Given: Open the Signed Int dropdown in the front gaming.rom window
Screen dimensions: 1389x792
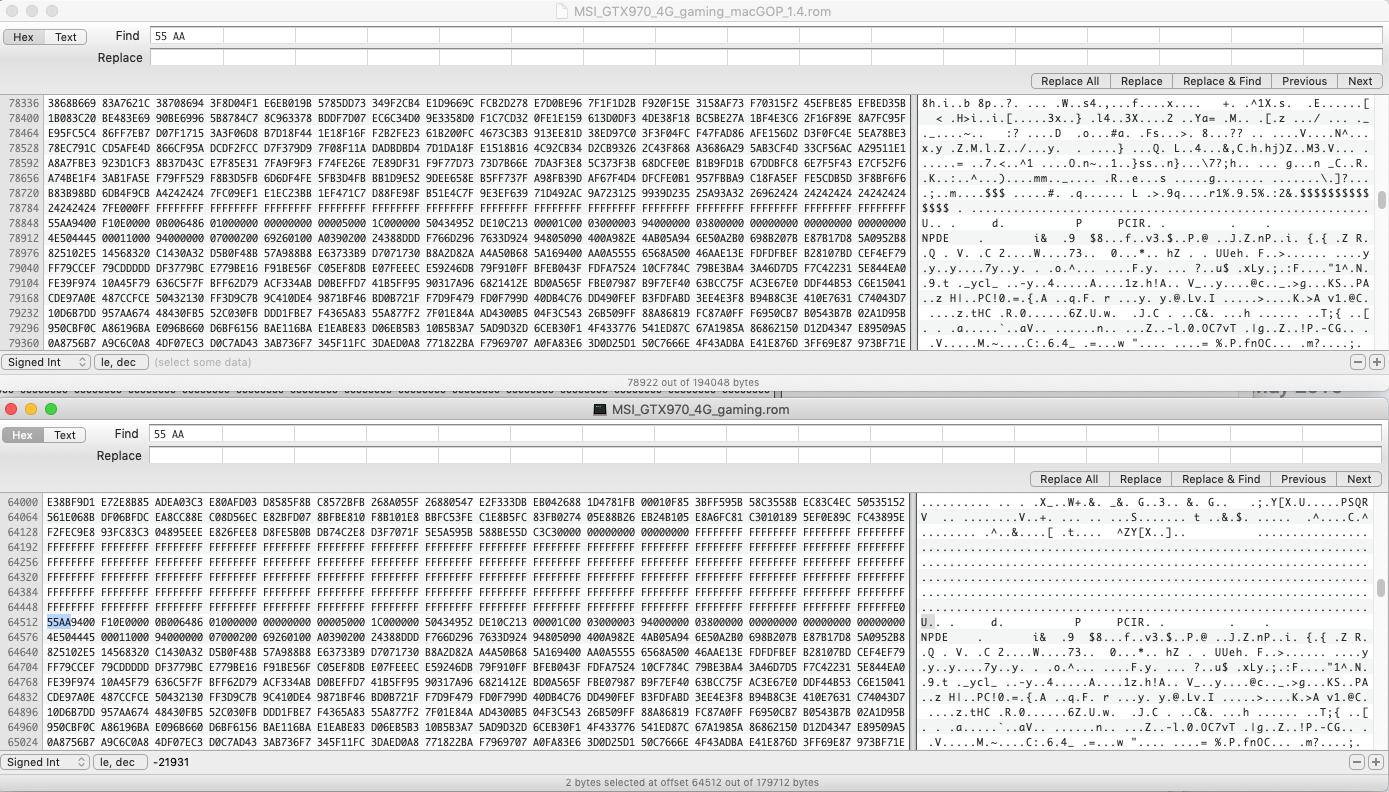Looking at the screenshot, I should [x=46, y=762].
